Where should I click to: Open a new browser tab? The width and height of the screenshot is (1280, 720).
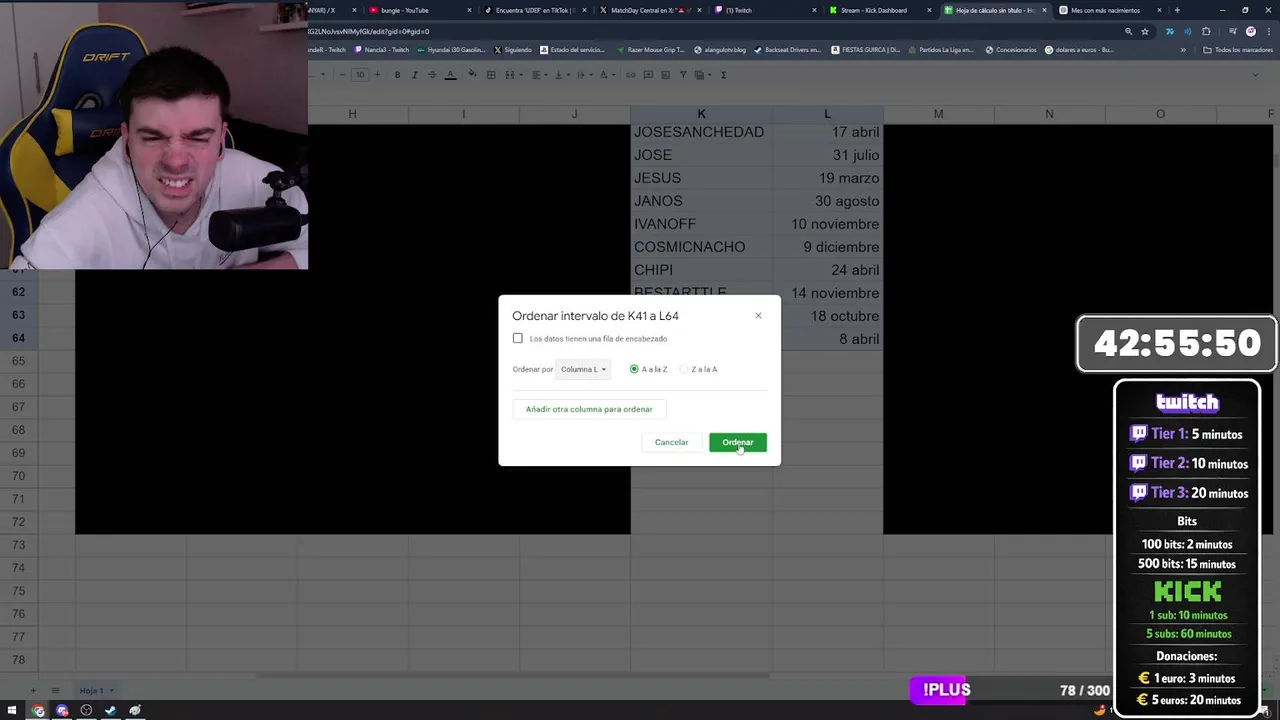(1177, 10)
